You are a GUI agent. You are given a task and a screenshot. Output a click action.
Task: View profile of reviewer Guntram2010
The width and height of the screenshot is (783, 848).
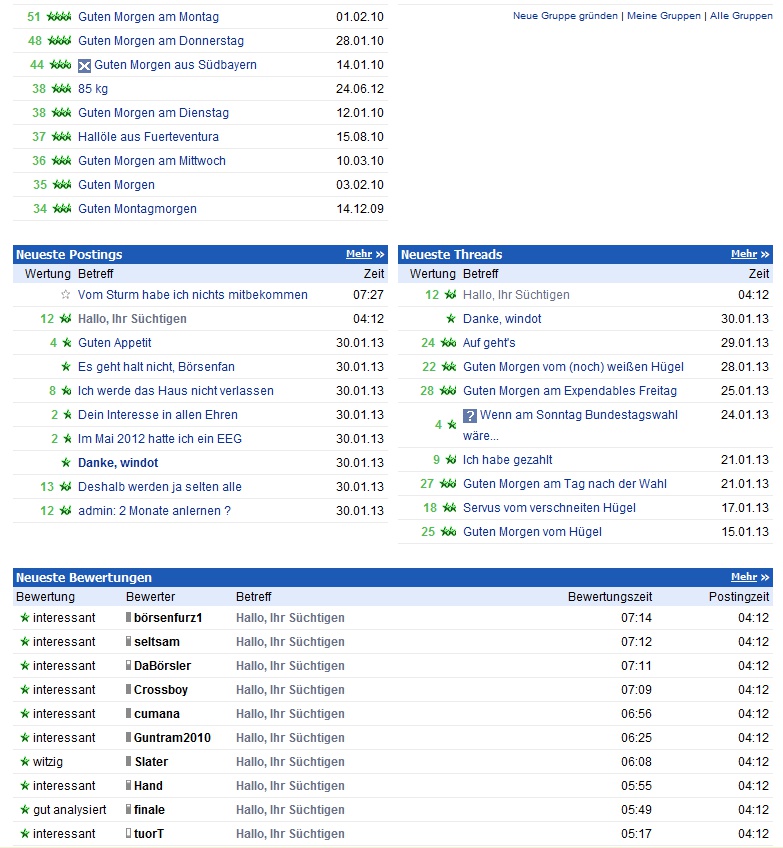[x=172, y=738]
